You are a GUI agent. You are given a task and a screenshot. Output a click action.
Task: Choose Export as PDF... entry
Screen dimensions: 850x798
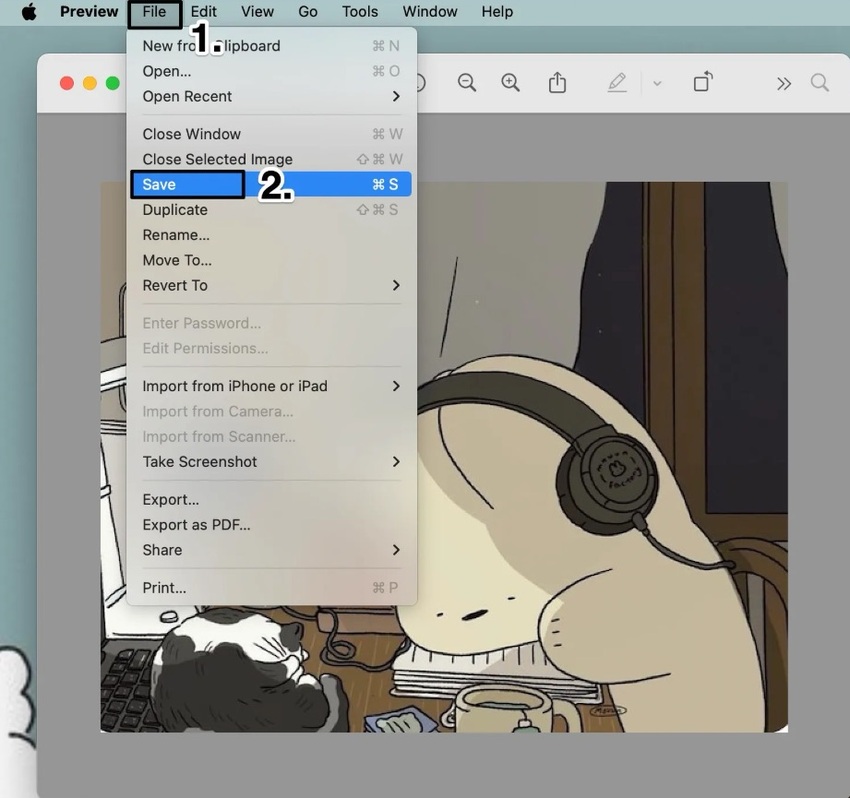(271, 525)
